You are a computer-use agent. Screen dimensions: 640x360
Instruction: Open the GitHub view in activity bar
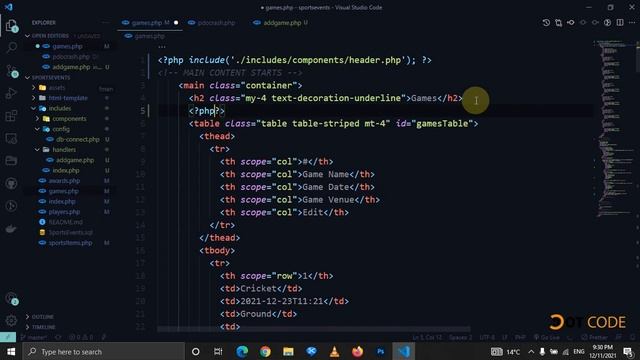[11, 183]
